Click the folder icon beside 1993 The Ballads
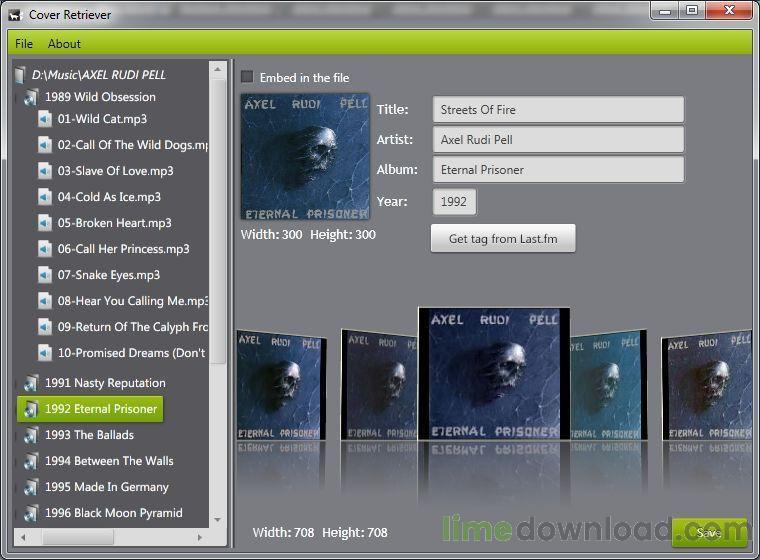The width and height of the screenshot is (760, 560). [x=29, y=435]
